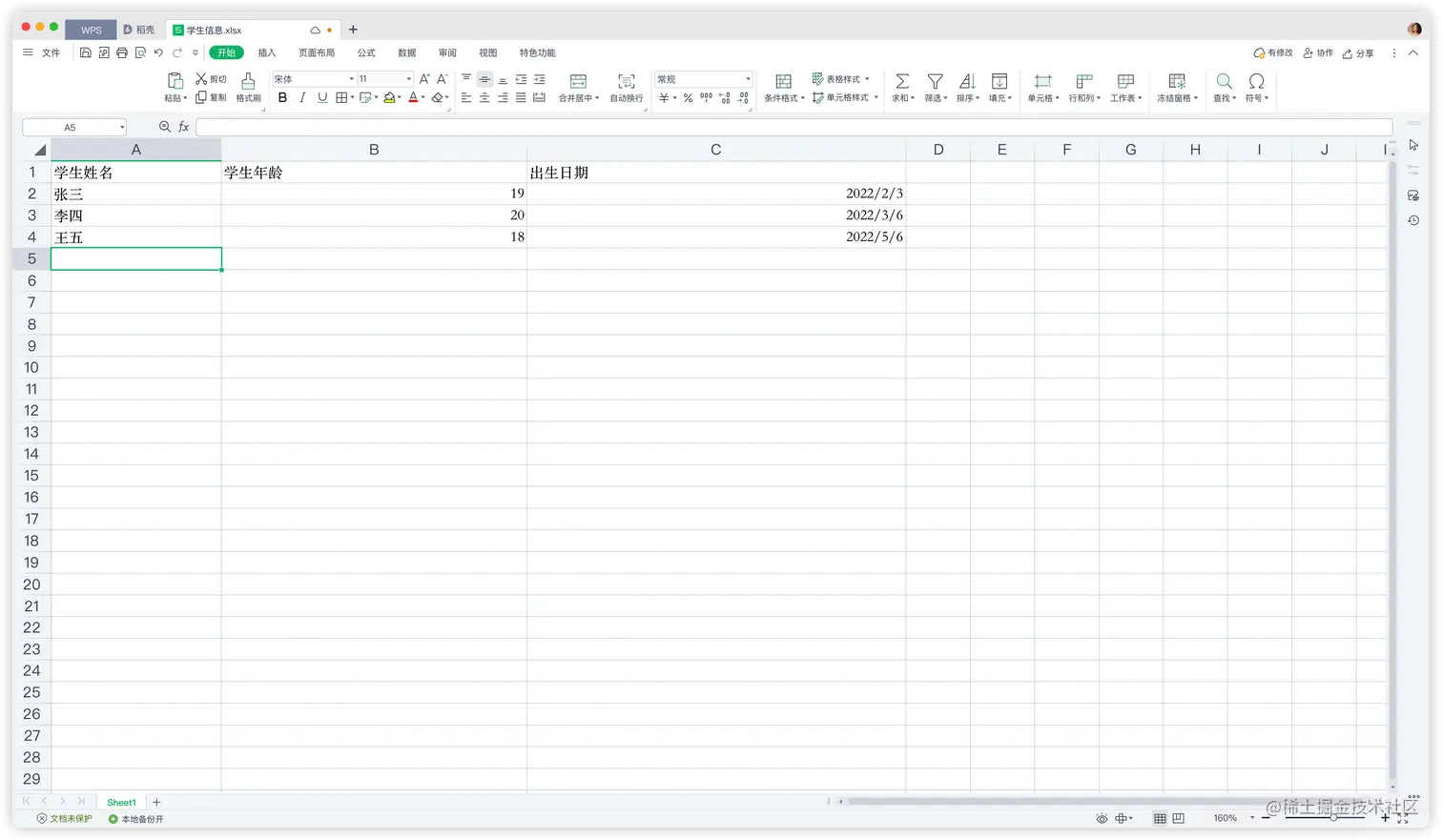Image resolution: width=1442 pixels, height=840 pixels.
Task: Toggle align text right button
Action: [x=503, y=97]
